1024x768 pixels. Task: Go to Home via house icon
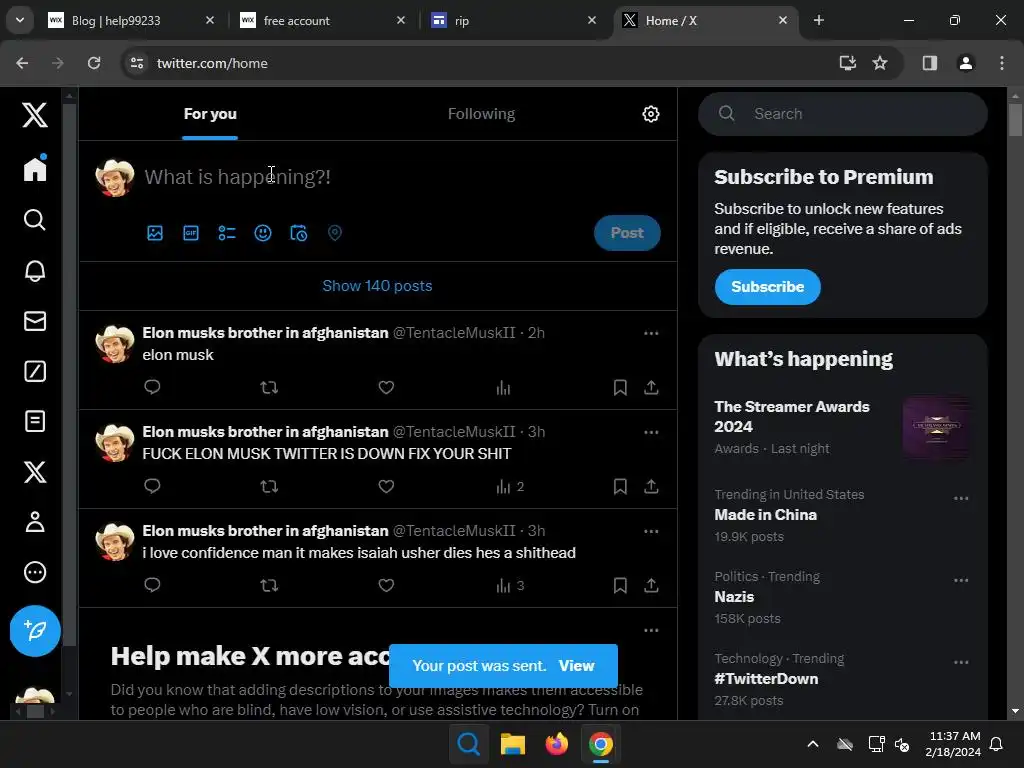(35, 168)
